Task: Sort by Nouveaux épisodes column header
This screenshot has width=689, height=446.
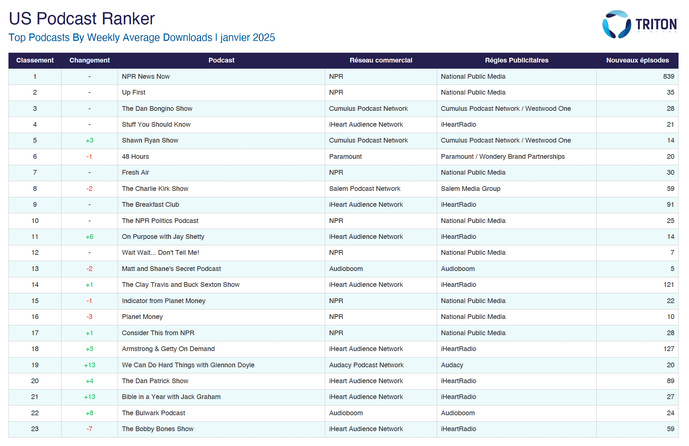Action: coord(639,60)
